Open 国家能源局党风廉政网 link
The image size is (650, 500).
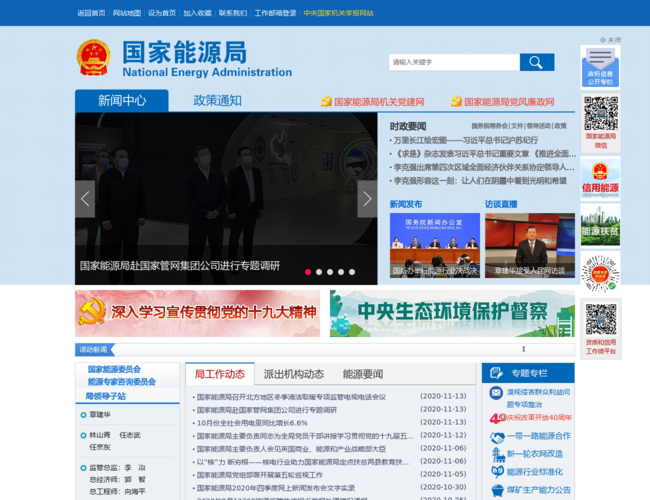pyautogui.click(x=509, y=102)
